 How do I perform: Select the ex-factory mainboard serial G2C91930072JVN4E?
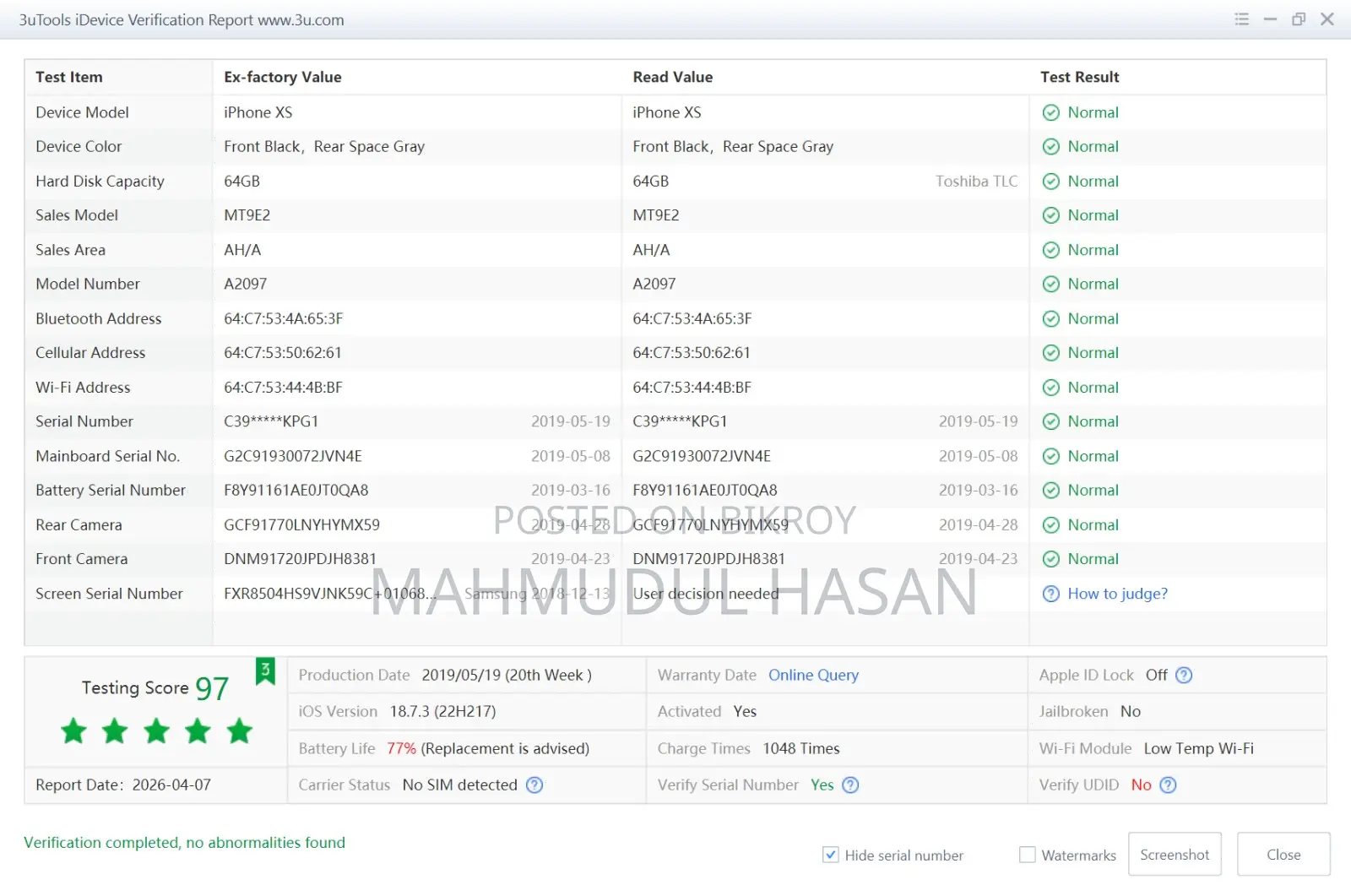[293, 456]
